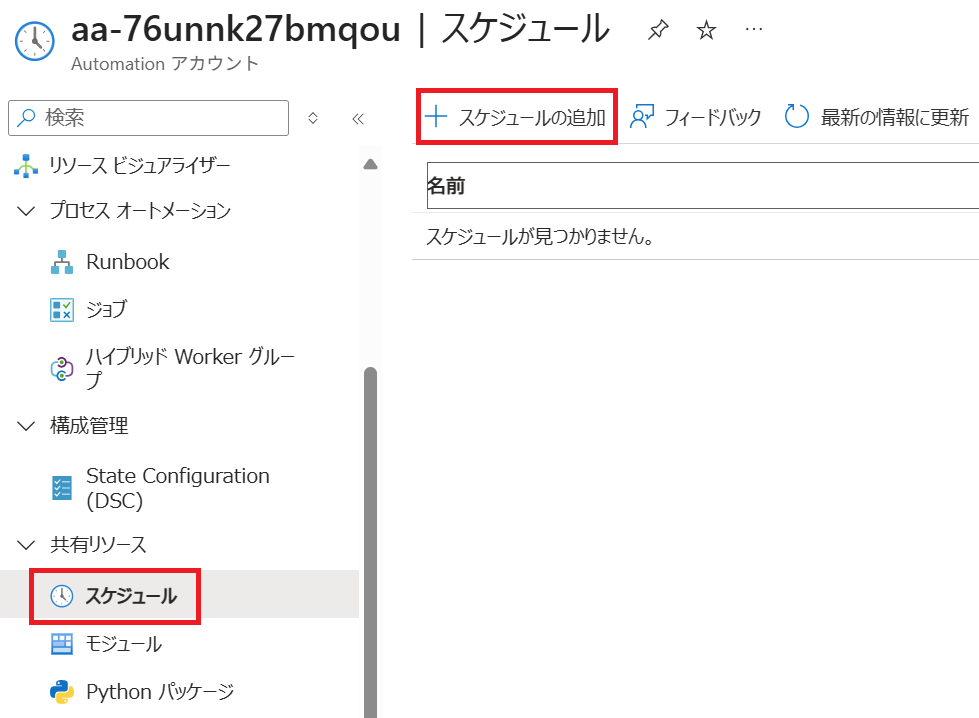Collapse the 構成管理 section

pyautogui.click(x=26, y=426)
